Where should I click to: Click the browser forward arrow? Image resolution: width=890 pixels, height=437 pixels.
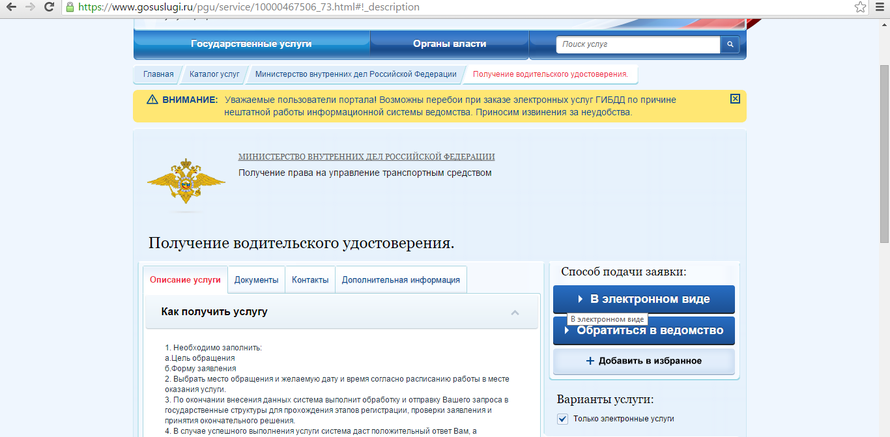pos(30,7)
